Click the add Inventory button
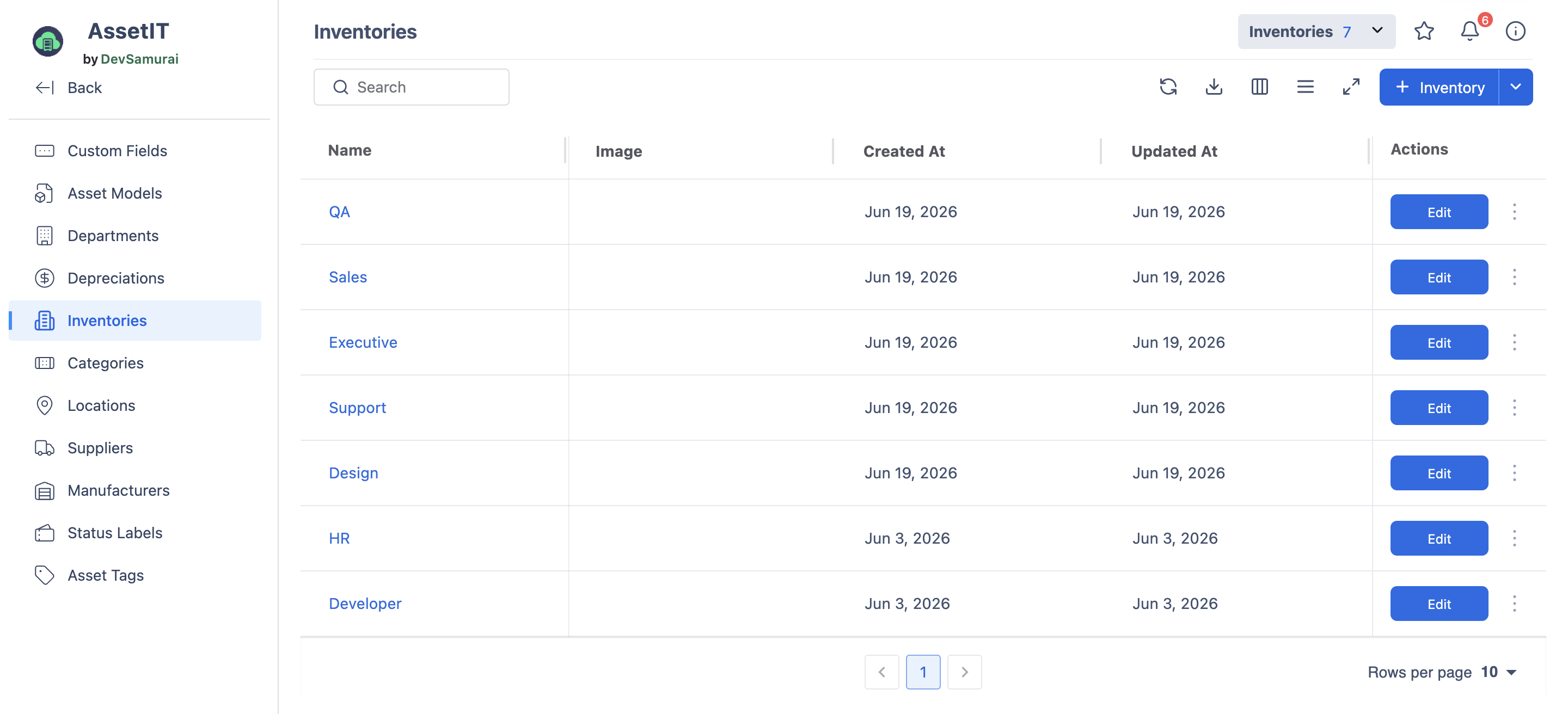This screenshot has width=1568, height=714. pyautogui.click(x=1439, y=87)
